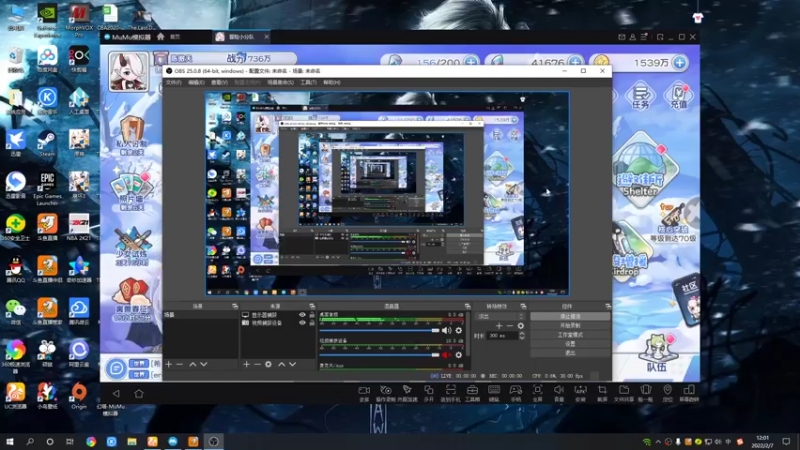The image size is (800, 450).
Task: Toggle visibility of the display capture source
Action: 302,315
